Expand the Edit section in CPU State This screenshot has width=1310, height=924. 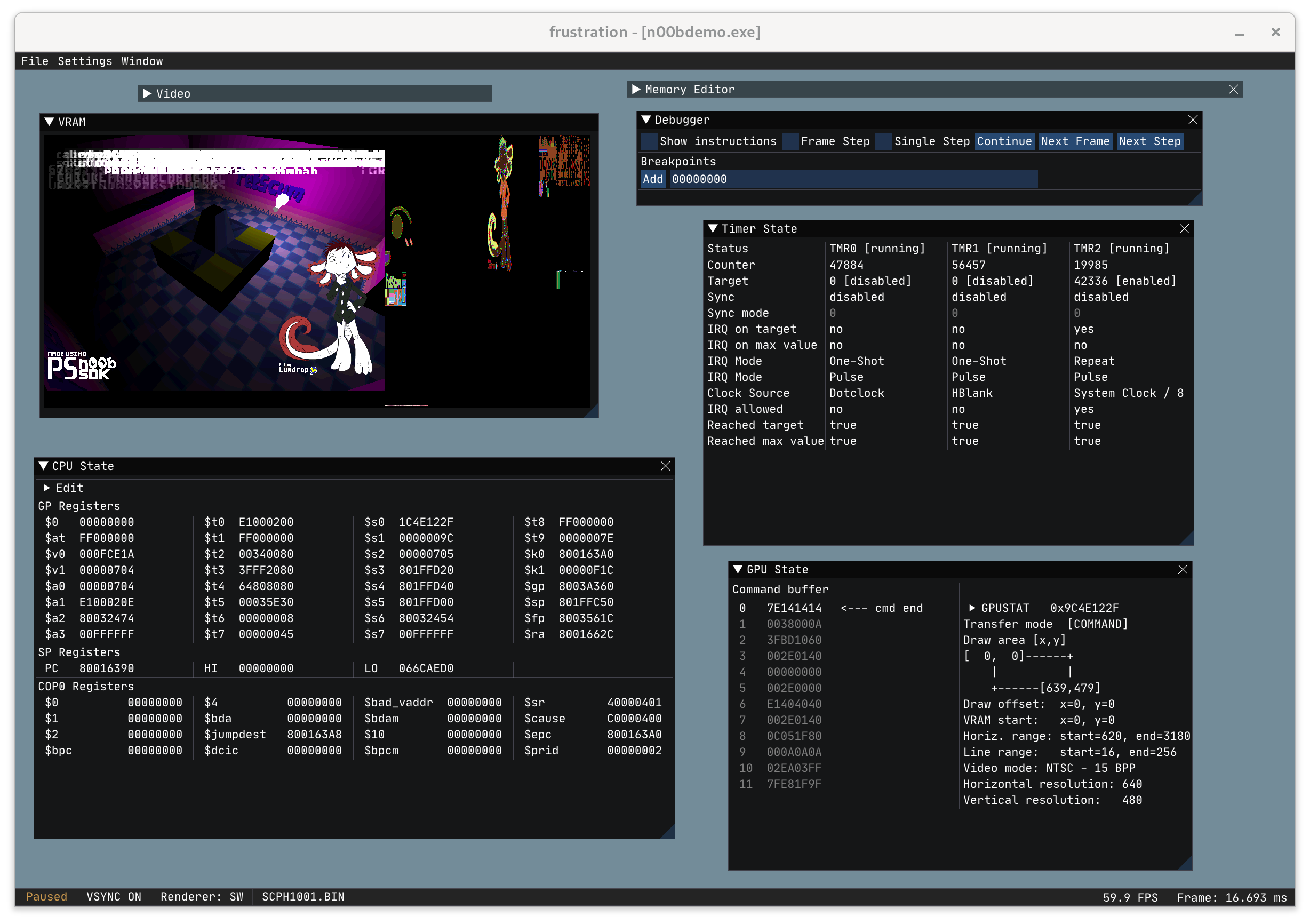point(47,488)
